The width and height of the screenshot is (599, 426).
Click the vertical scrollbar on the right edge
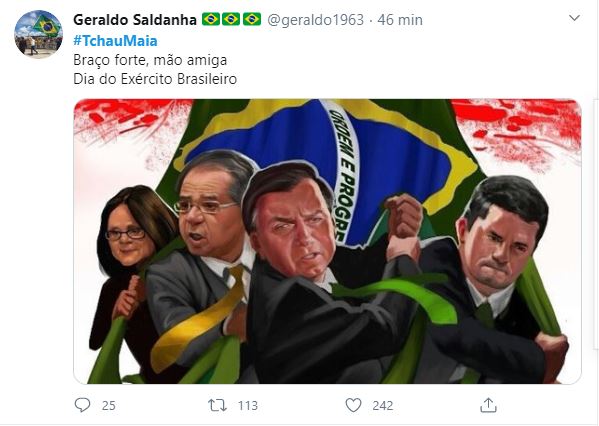point(596,229)
